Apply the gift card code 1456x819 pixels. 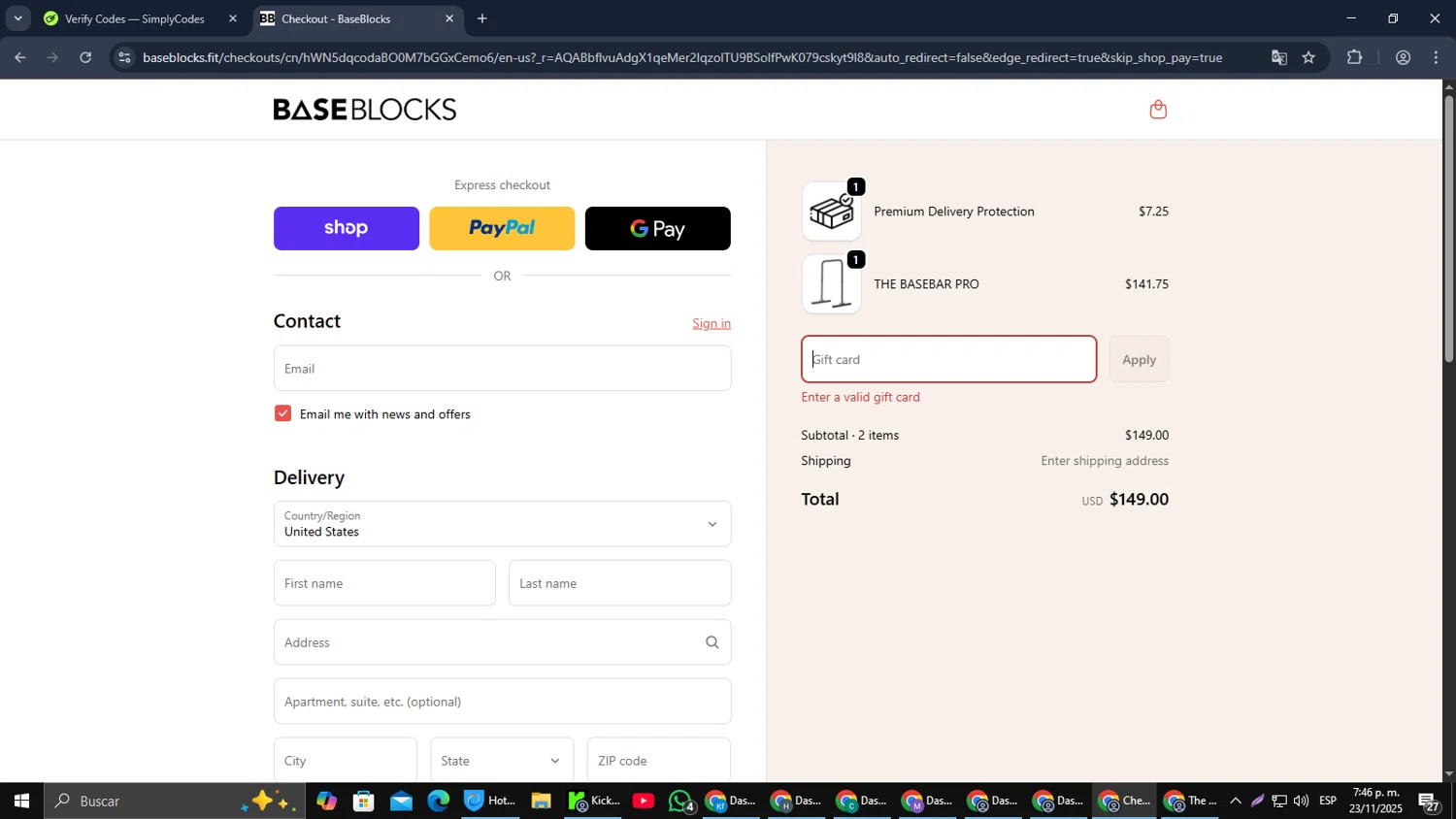pyautogui.click(x=1139, y=359)
